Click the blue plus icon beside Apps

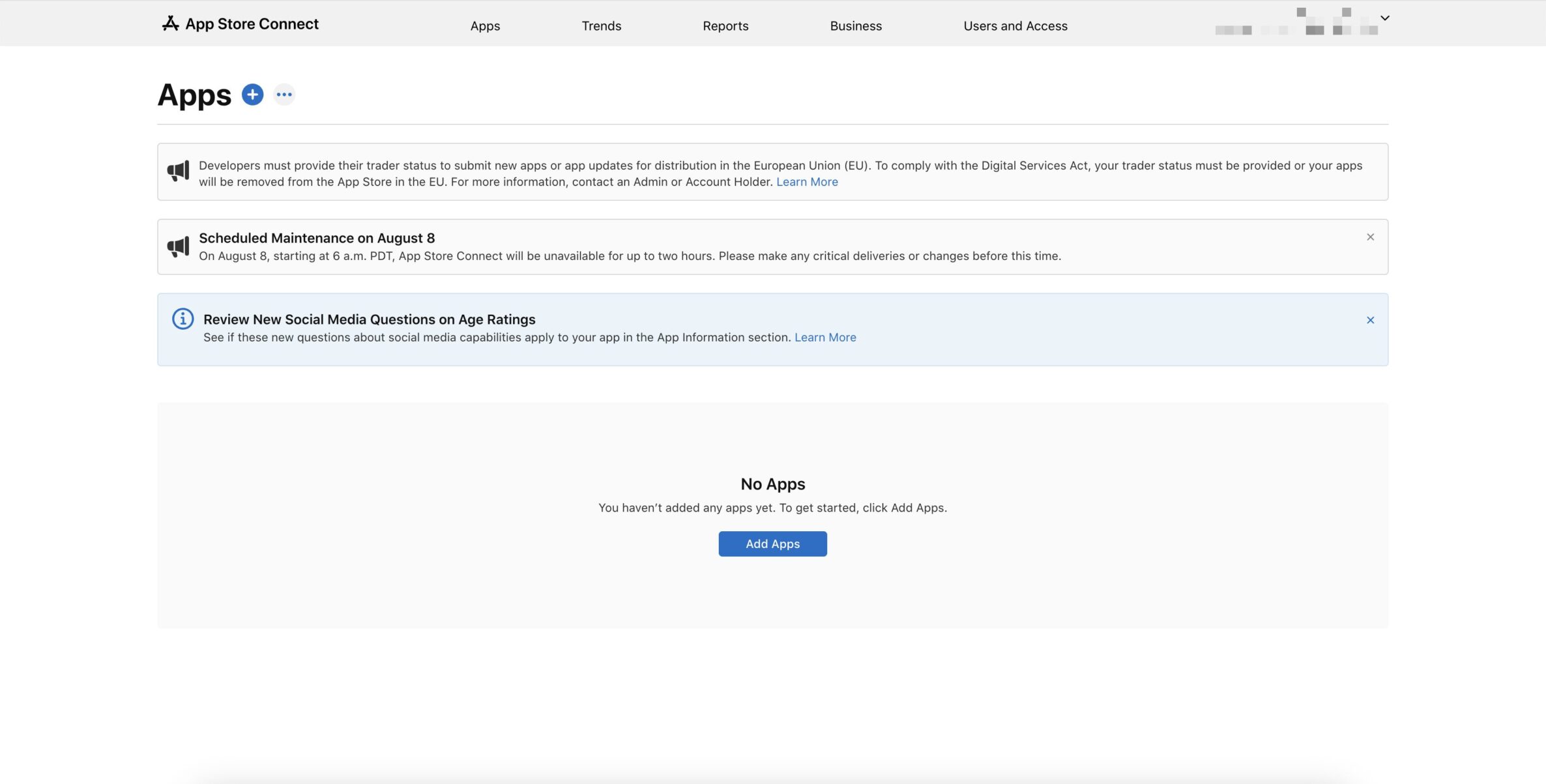(252, 94)
